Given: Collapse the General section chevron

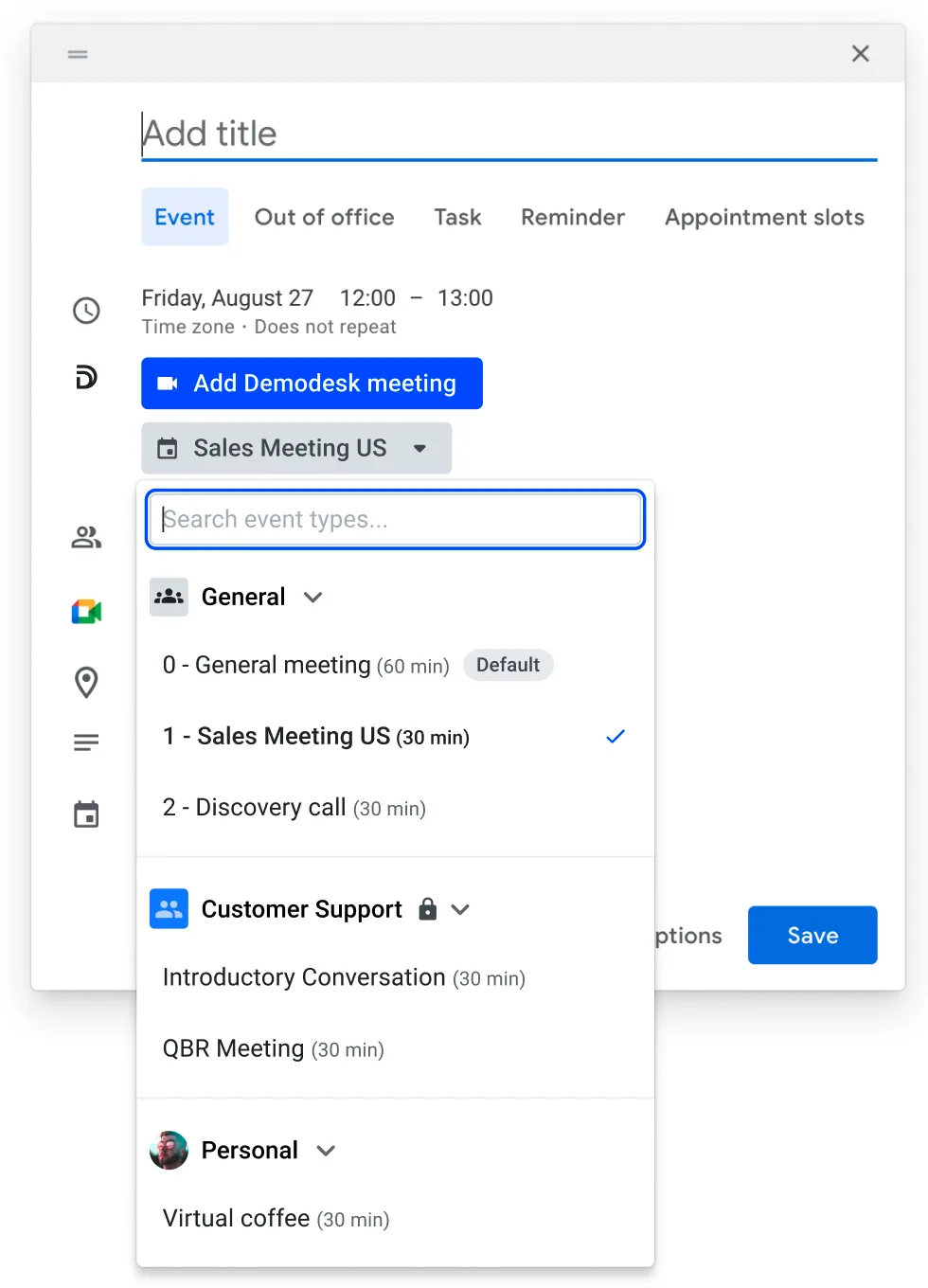Looking at the screenshot, I should (313, 597).
